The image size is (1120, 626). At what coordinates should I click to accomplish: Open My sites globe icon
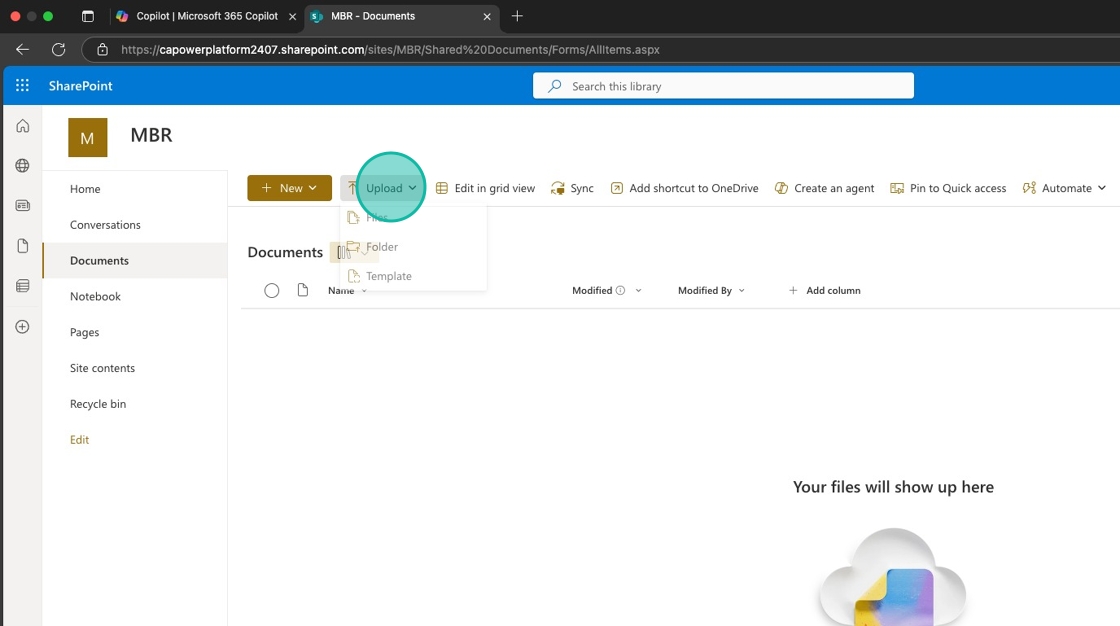(22, 166)
